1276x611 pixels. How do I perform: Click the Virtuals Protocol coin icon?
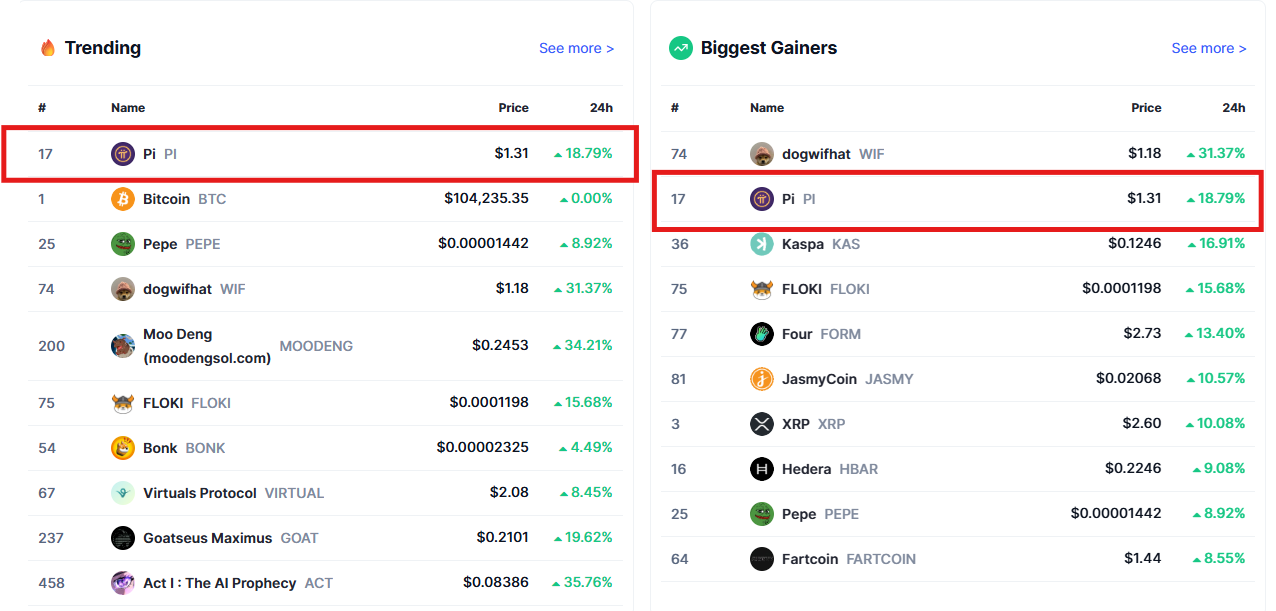pyautogui.click(x=122, y=493)
